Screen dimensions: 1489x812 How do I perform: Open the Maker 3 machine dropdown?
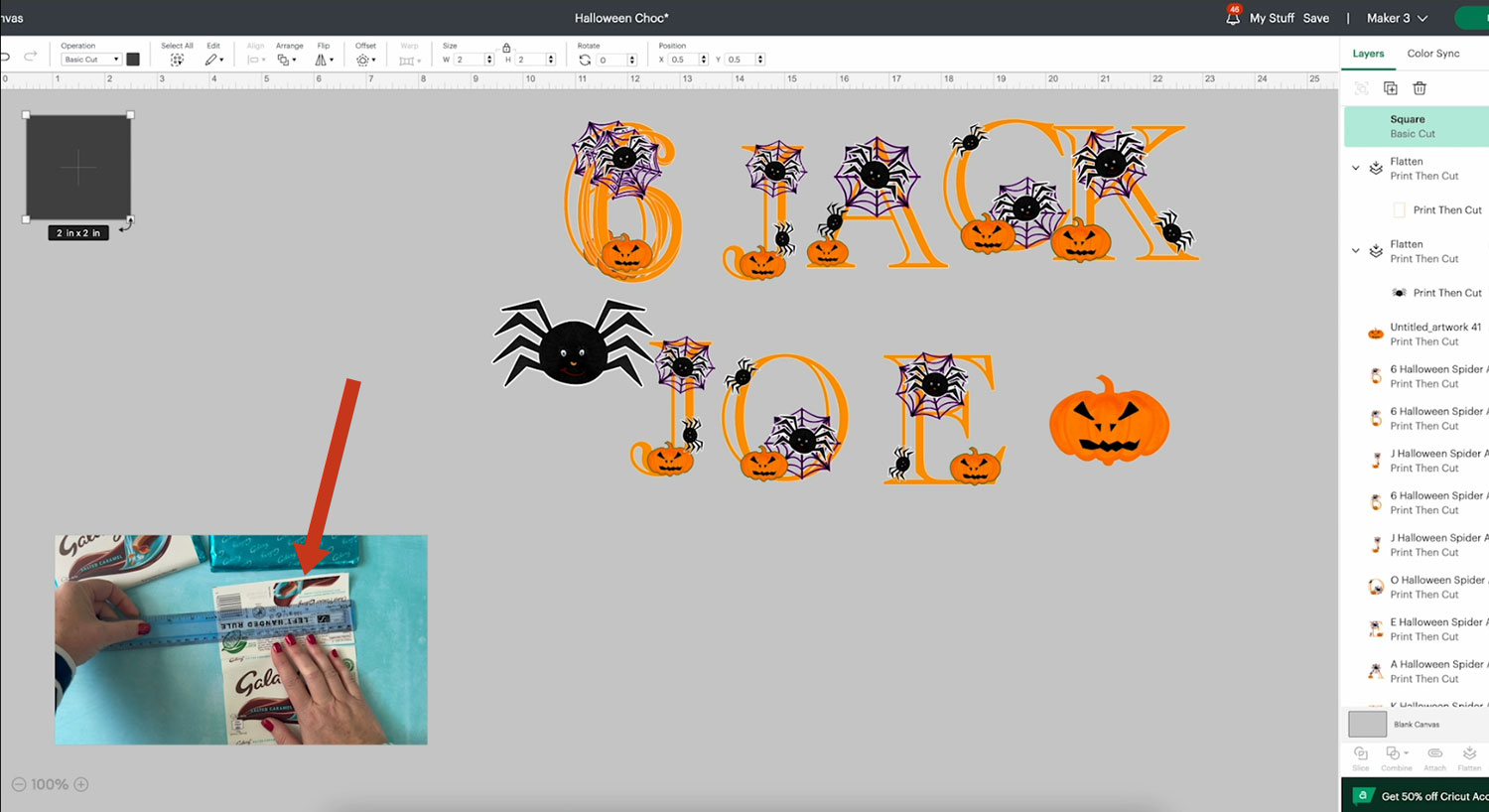1397,18
